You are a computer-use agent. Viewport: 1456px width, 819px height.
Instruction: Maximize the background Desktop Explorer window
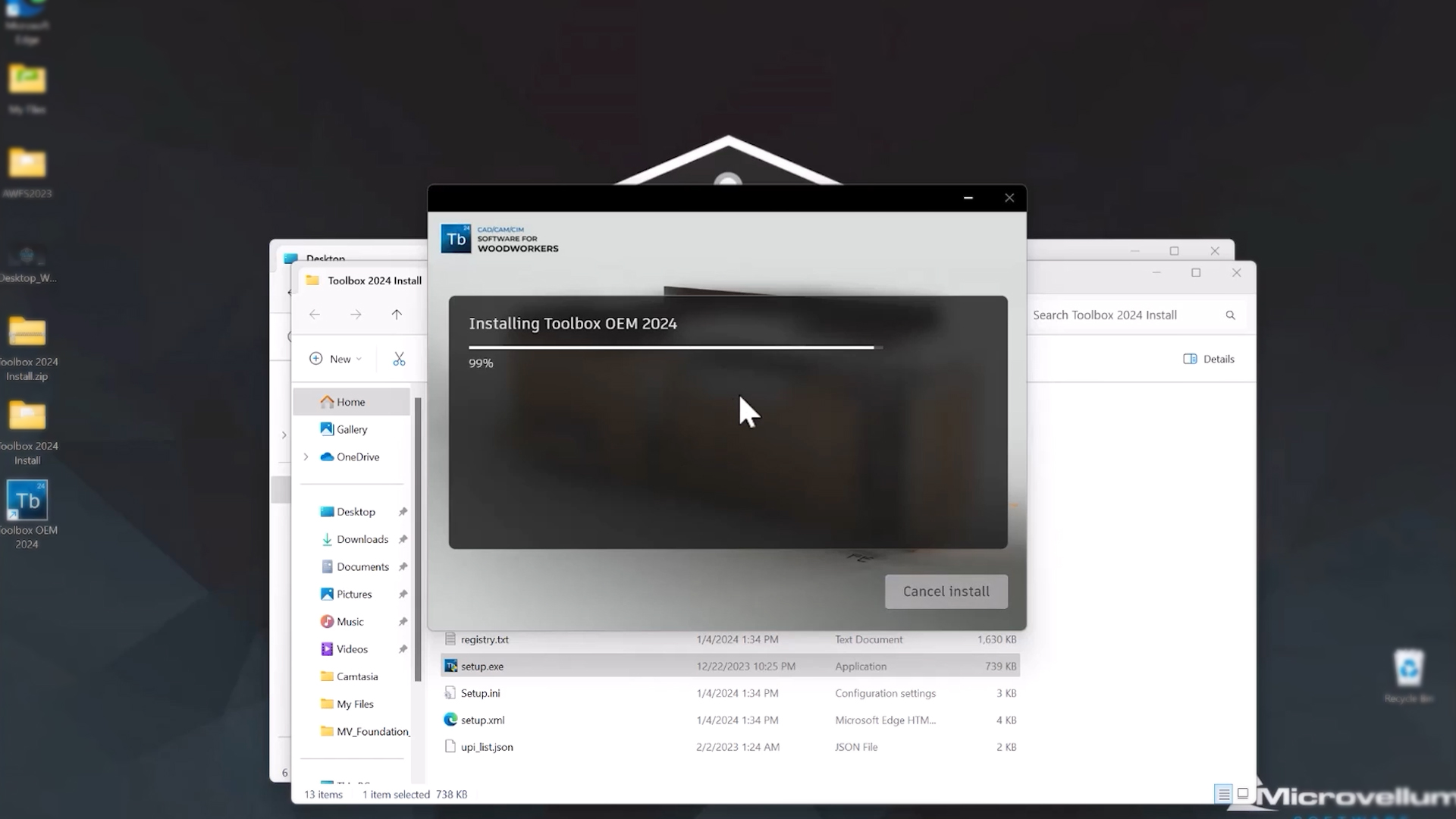1175,251
